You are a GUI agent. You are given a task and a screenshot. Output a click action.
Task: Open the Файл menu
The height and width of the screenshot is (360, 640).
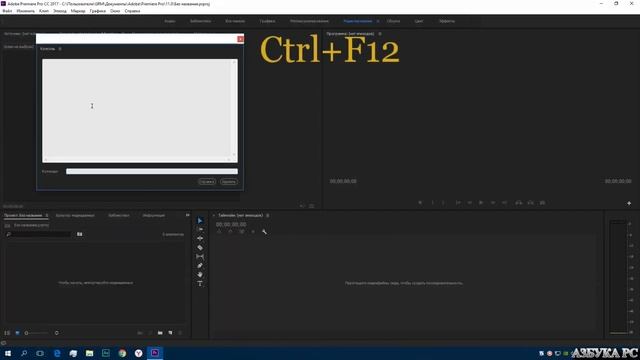(x=7, y=11)
